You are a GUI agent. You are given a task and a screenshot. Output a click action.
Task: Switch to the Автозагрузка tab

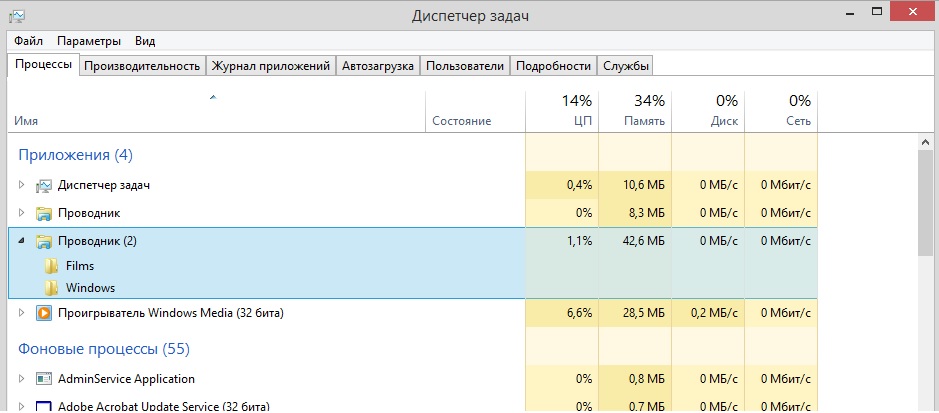pyautogui.click(x=377, y=66)
